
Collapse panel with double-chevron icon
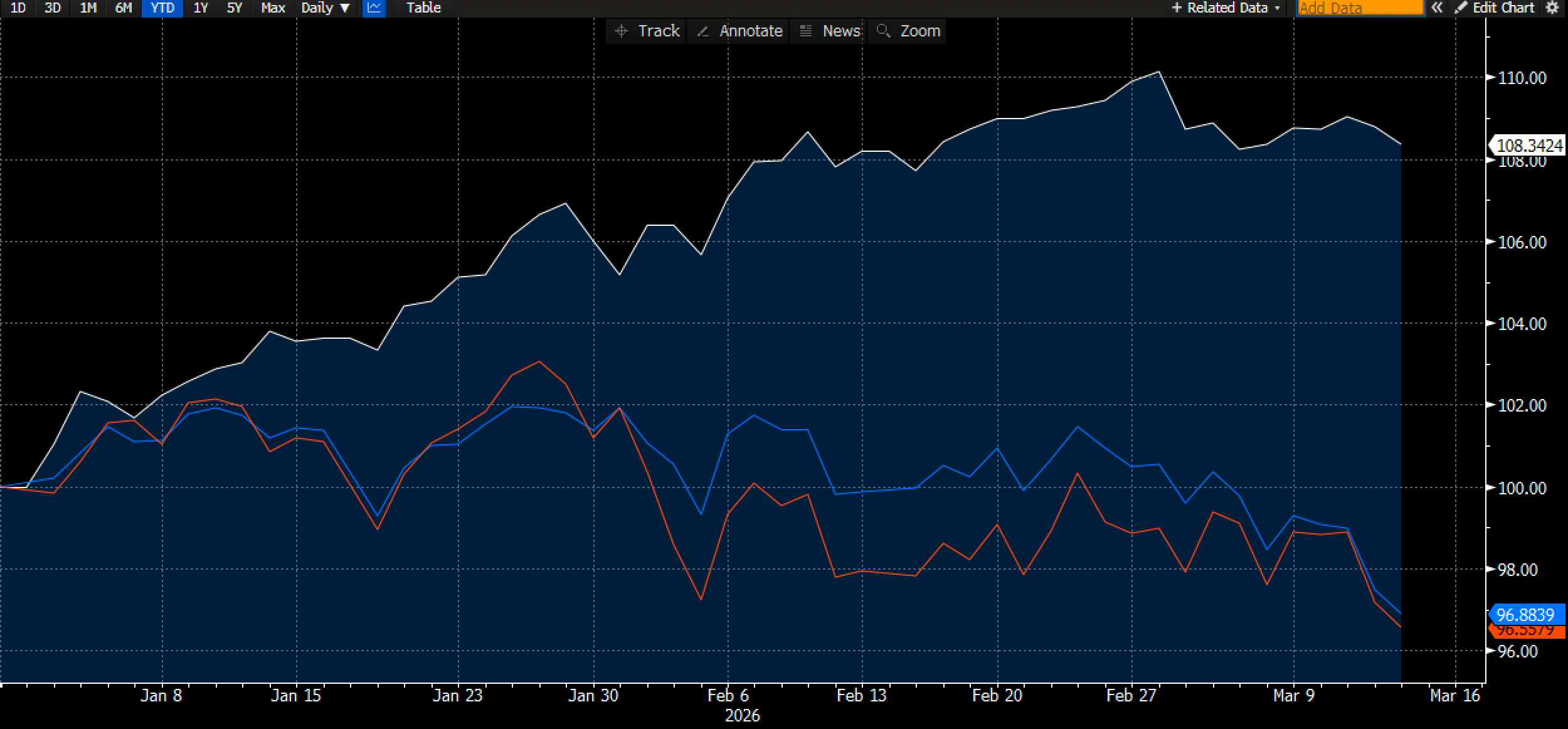1438,8
